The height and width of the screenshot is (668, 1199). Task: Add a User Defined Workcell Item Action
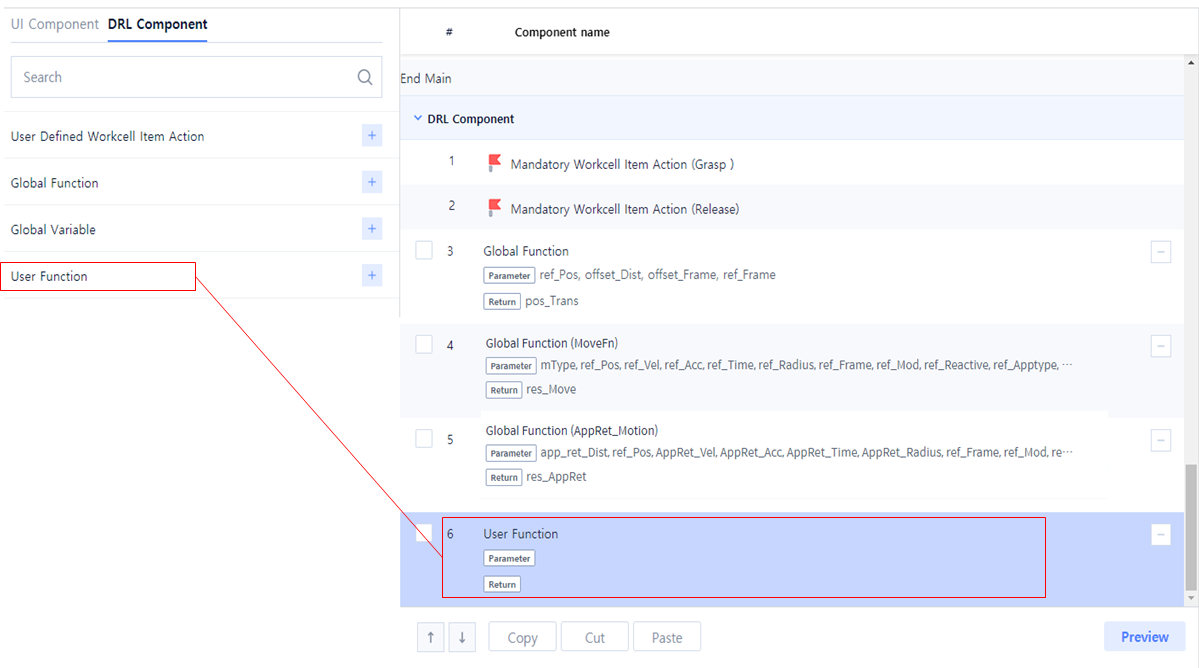tap(372, 136)
